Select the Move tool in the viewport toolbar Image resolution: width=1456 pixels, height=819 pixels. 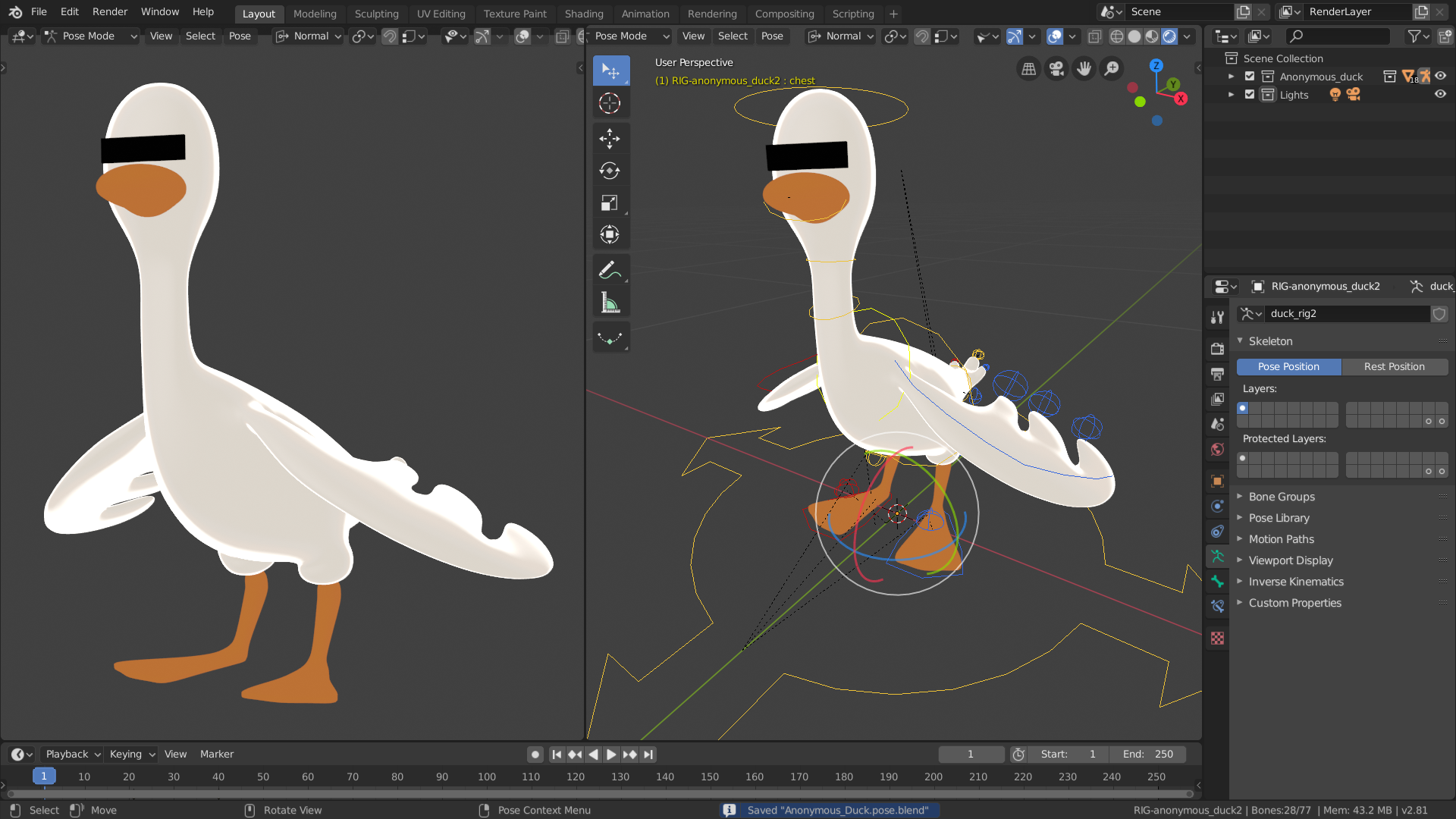point(611,139)
